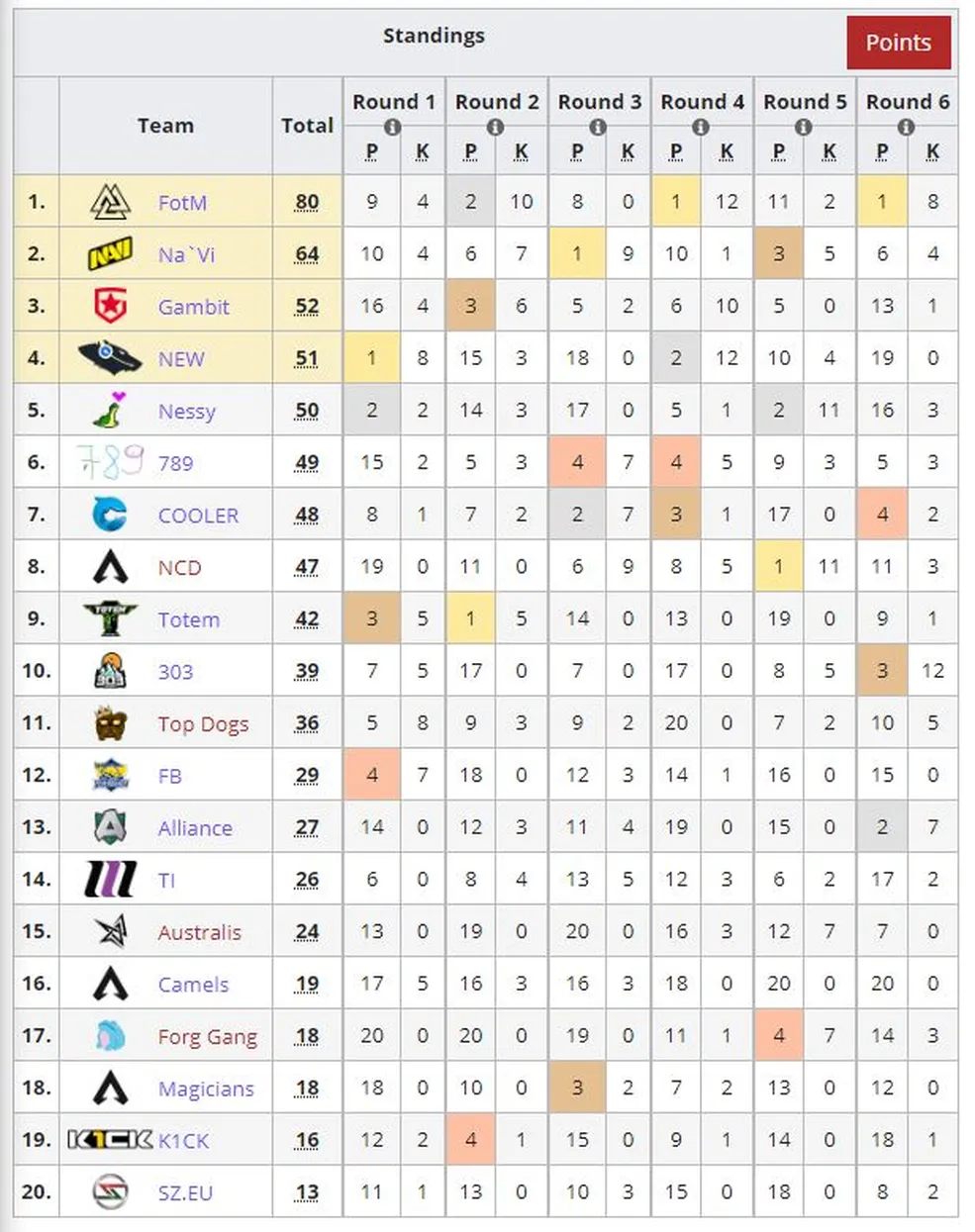Click the Top Dogs logo icon
Viewport: 975px width, 1232px height.
coord(110,724)
